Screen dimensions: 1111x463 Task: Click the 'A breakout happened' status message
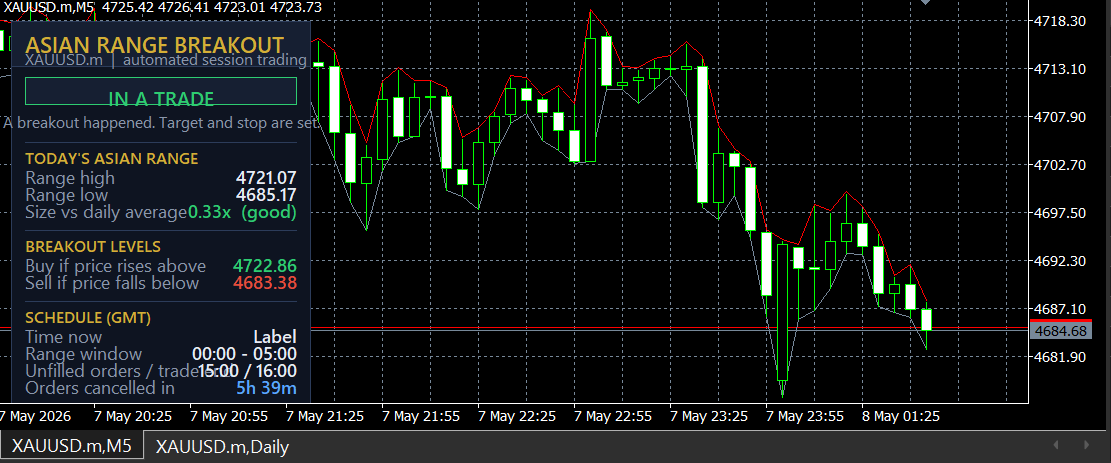coord(160,123)
